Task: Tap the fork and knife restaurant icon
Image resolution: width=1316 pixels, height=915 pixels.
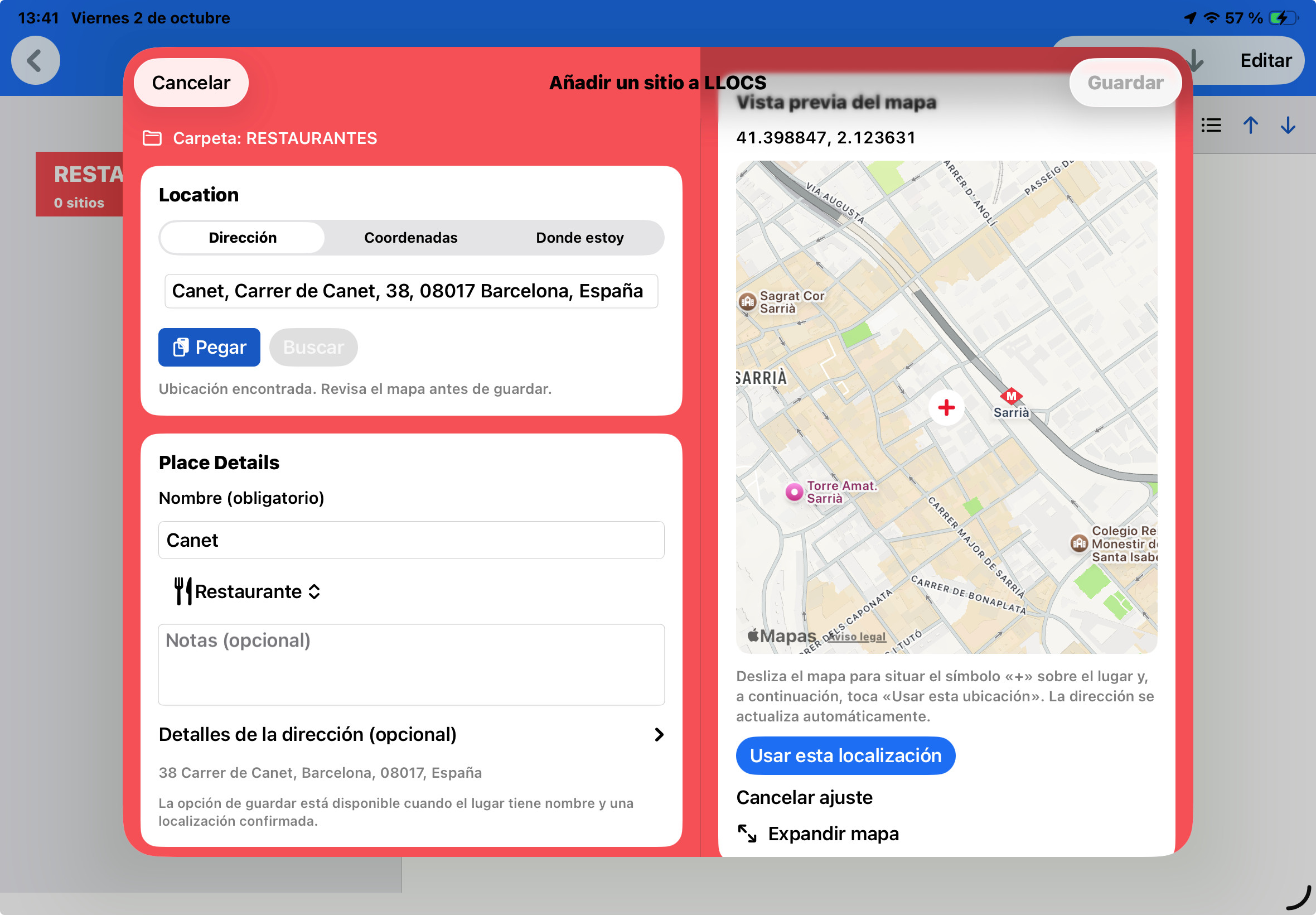Action: 183,591
